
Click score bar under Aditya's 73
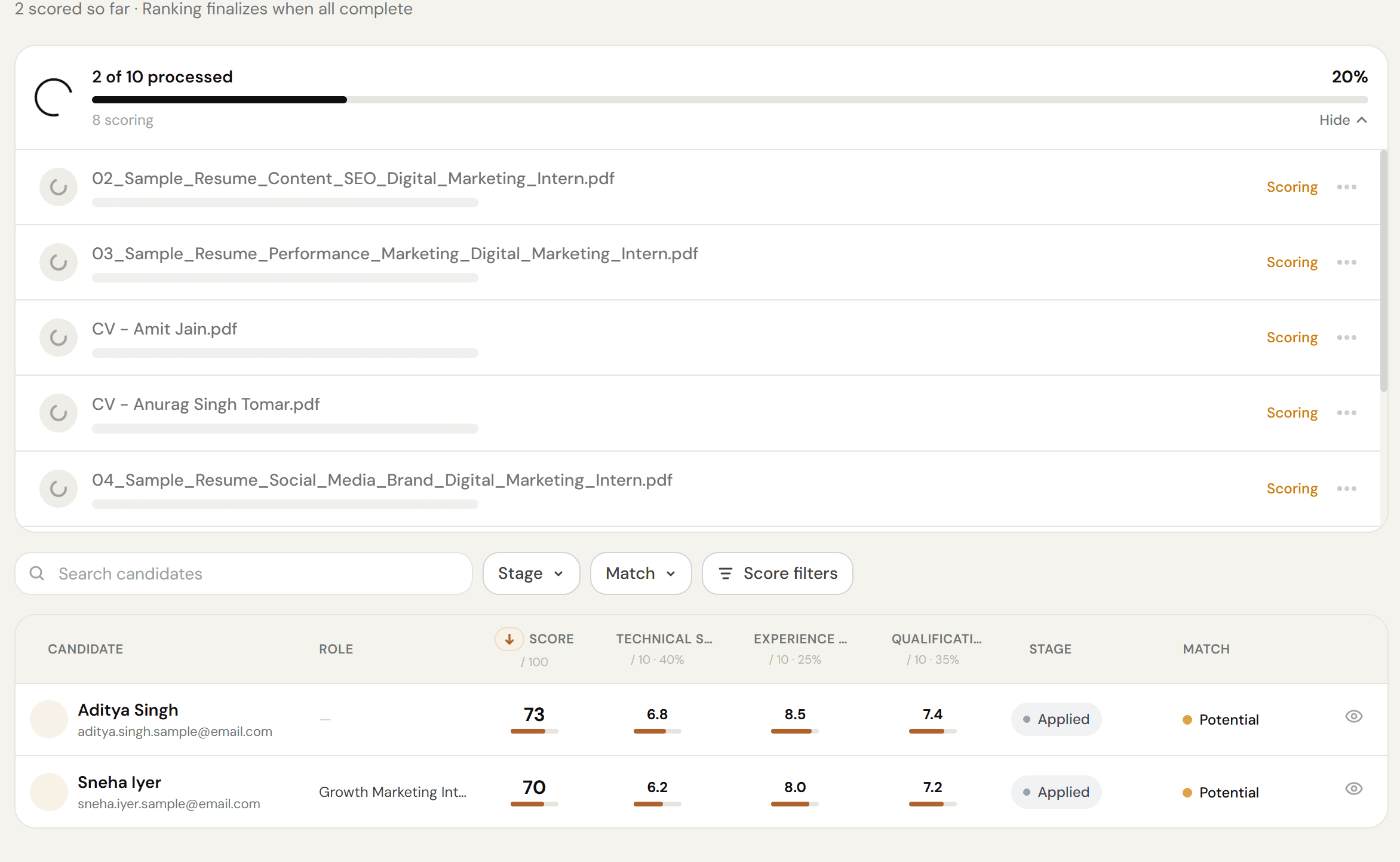pos(534,731)
